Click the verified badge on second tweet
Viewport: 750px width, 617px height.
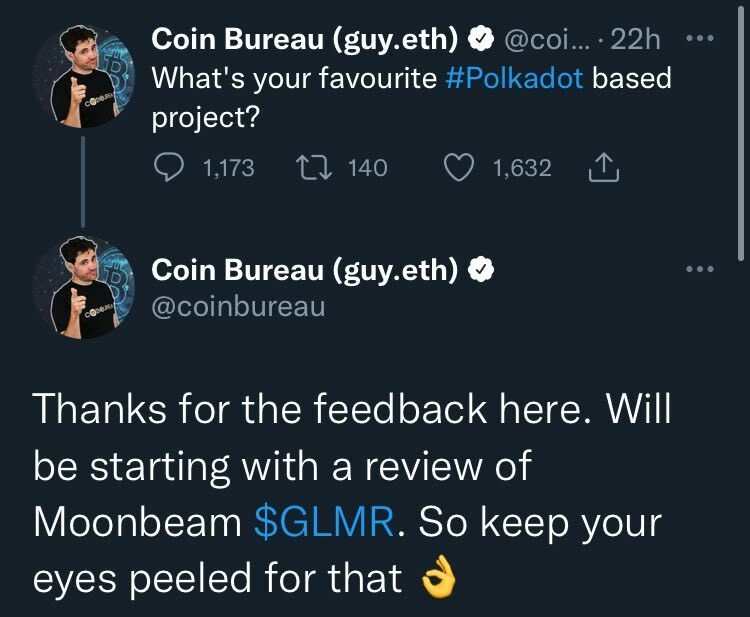(x=481, y=269)
